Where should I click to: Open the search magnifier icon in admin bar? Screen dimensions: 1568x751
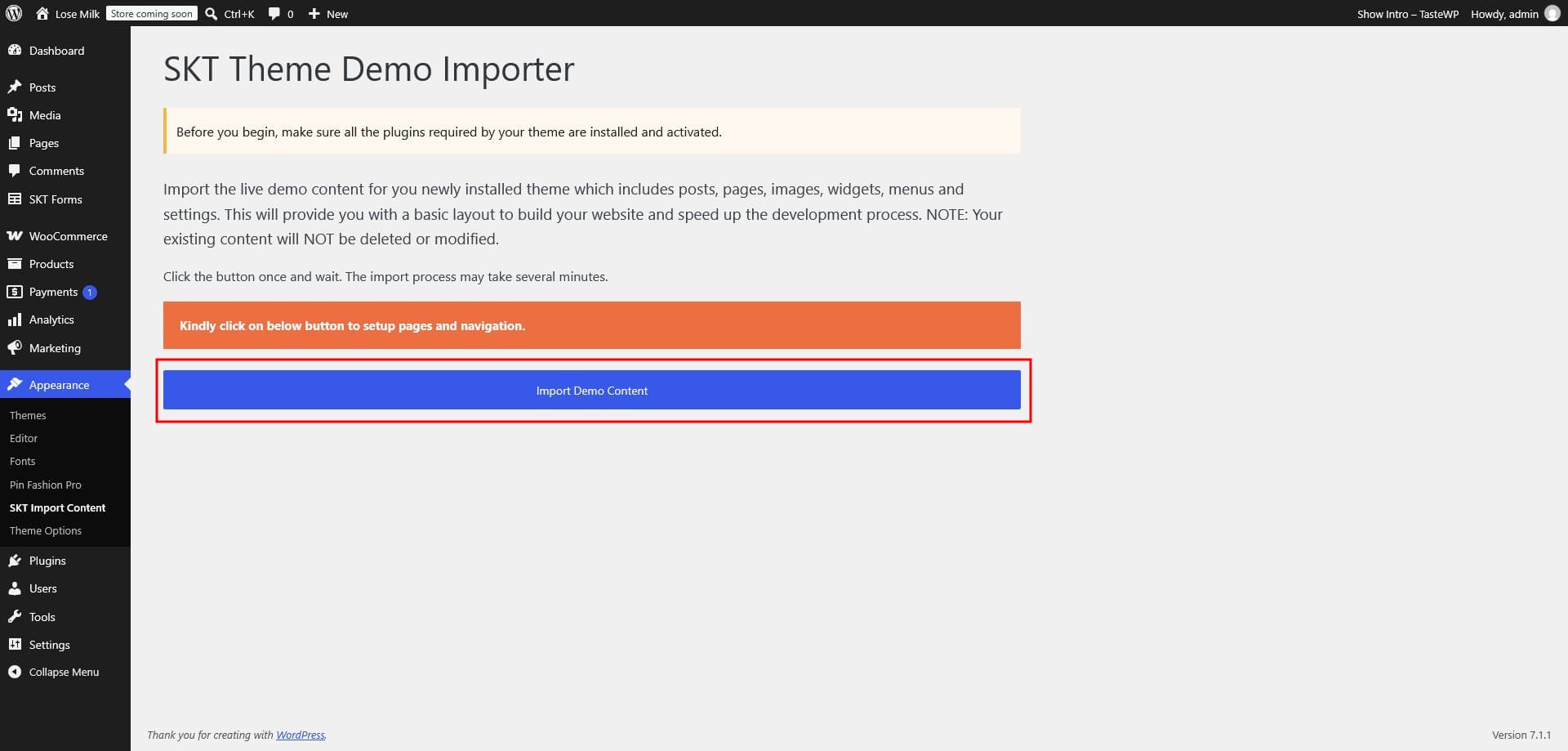212,13
